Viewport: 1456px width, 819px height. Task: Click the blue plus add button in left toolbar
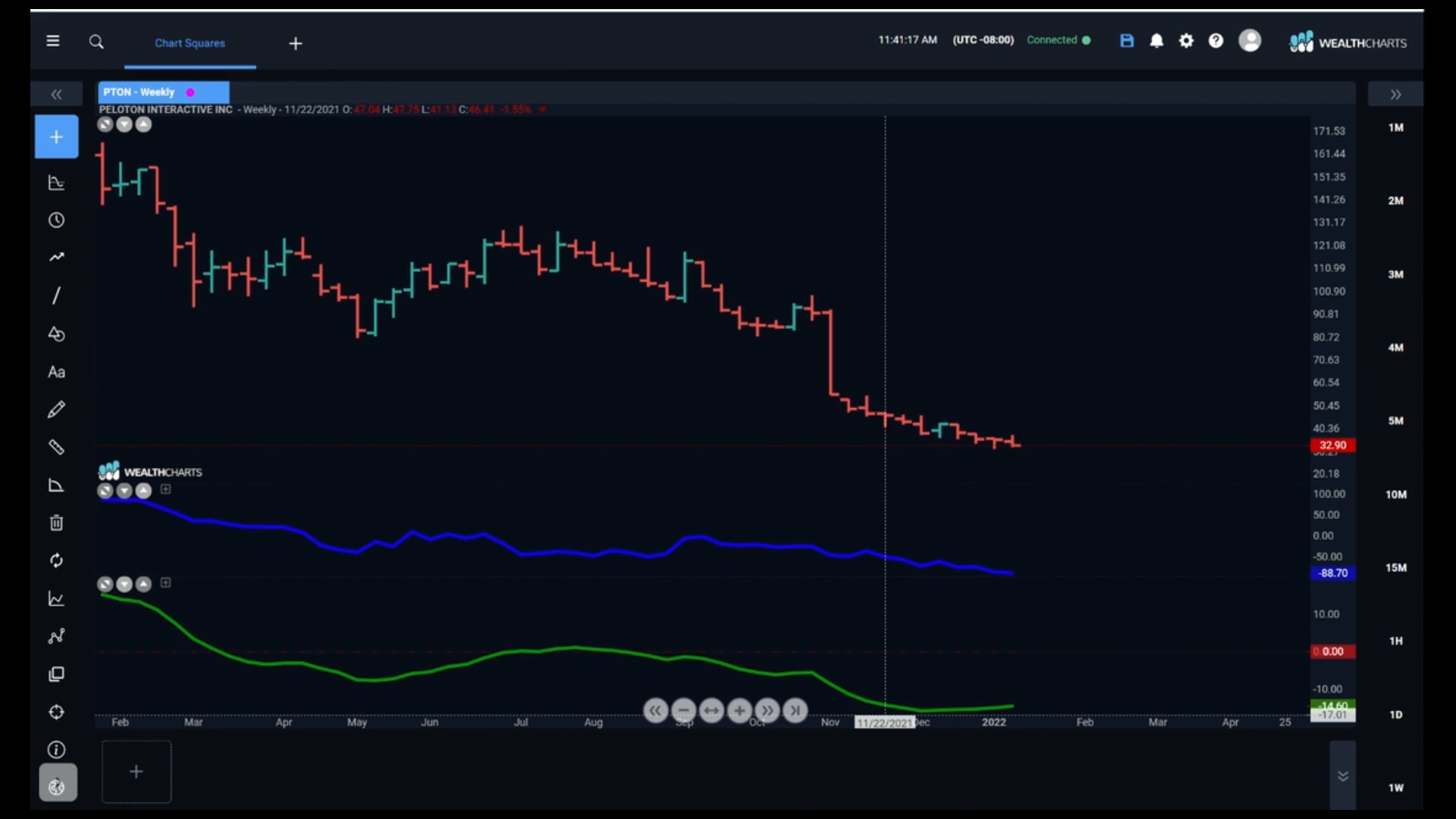pos(56,137)
